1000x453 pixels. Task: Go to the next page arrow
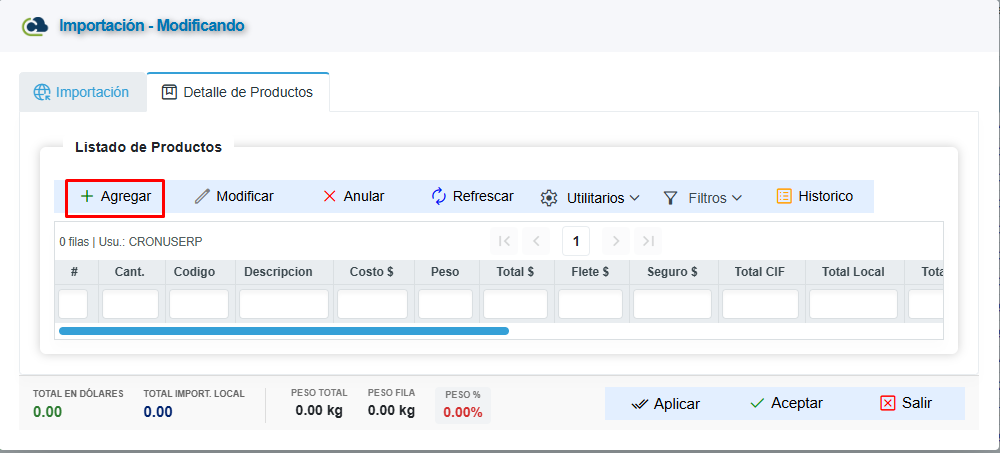tap(616, 241)
